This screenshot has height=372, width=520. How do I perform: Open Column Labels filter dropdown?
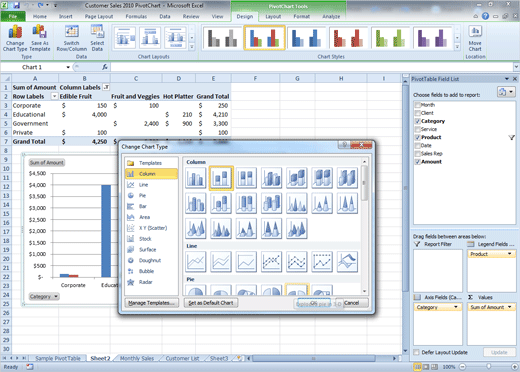(106, 87)
